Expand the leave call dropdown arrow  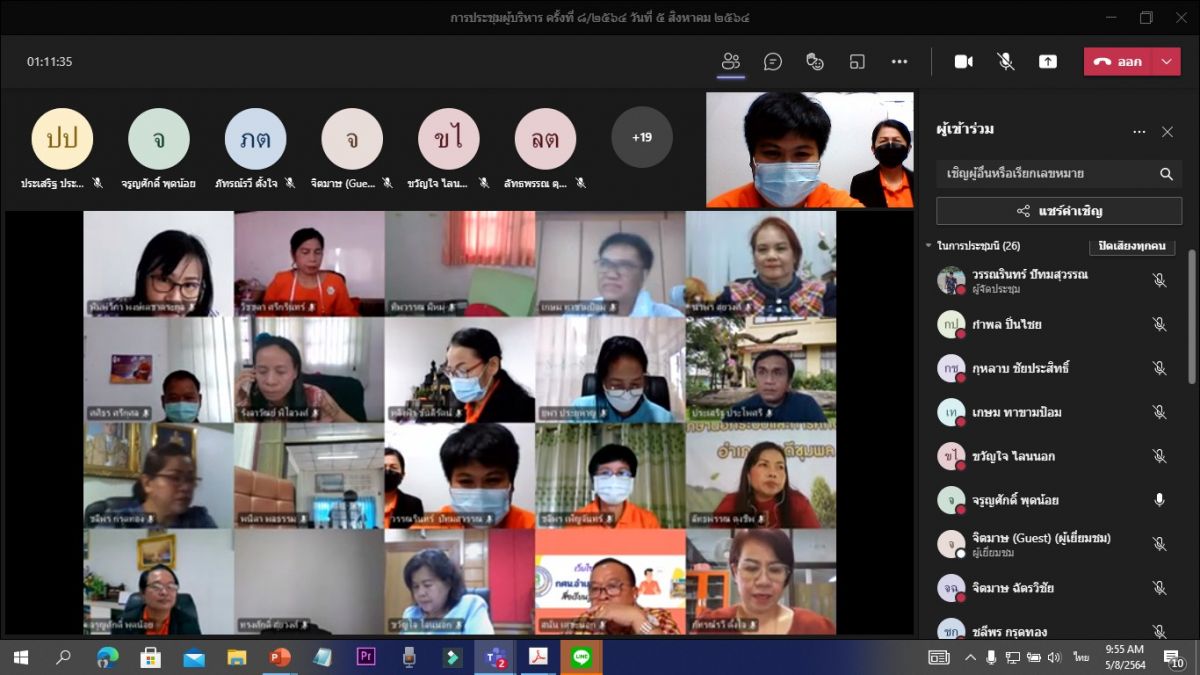point(1167,62)
